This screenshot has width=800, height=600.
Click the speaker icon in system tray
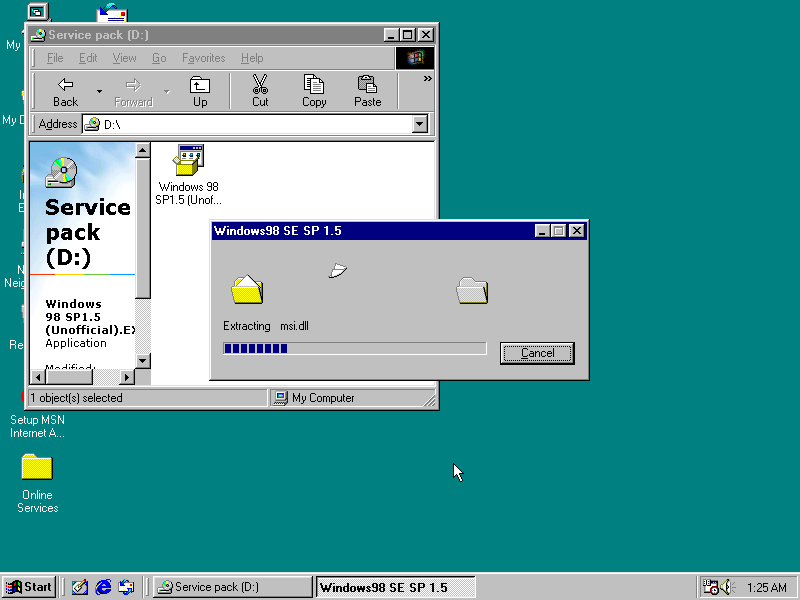point(728,587)
